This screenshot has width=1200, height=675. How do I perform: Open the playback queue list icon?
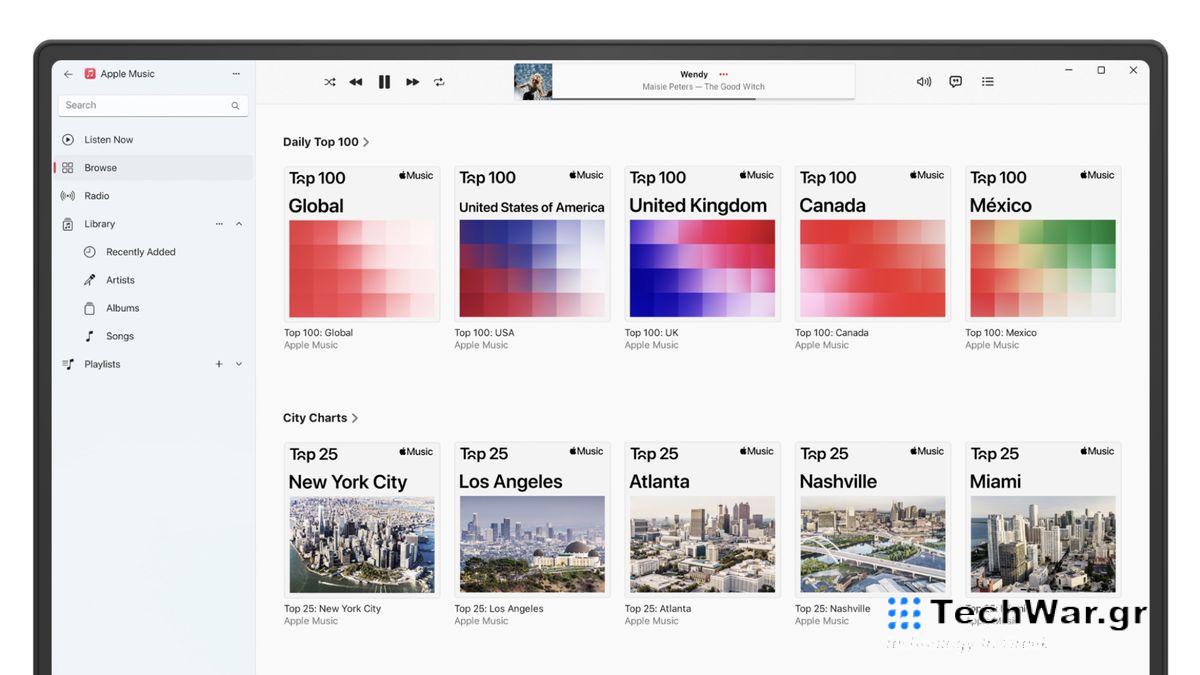988,81
